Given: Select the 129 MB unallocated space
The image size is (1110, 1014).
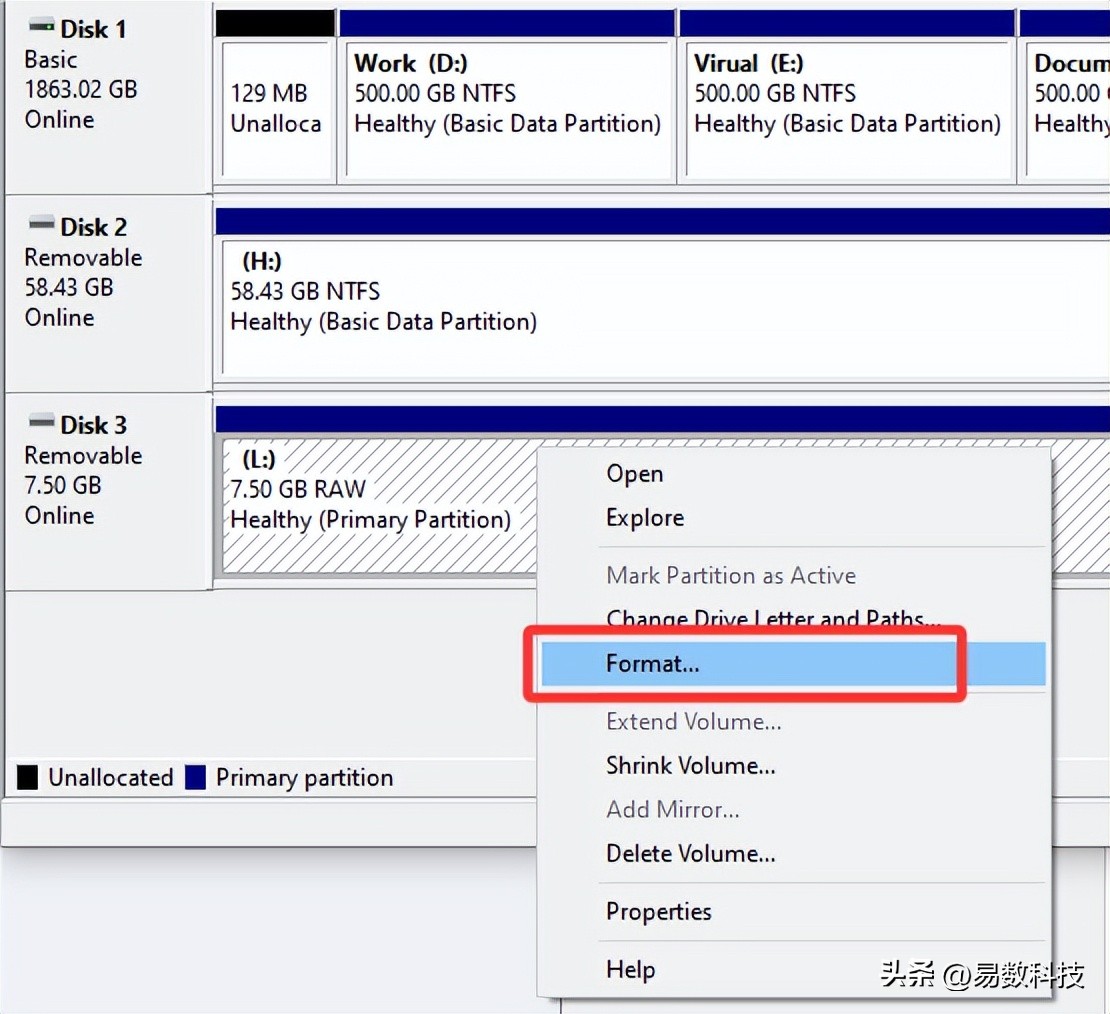Looking at the screenshot, I should point(276,108).
